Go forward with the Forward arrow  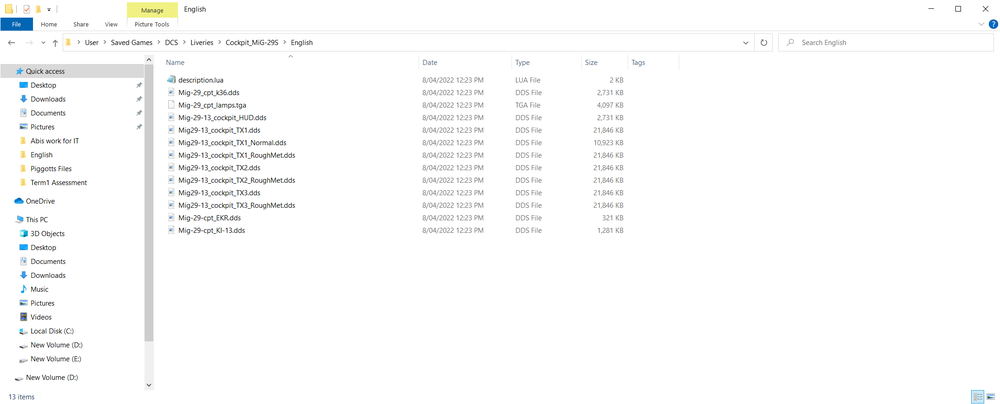coord(29,43)
